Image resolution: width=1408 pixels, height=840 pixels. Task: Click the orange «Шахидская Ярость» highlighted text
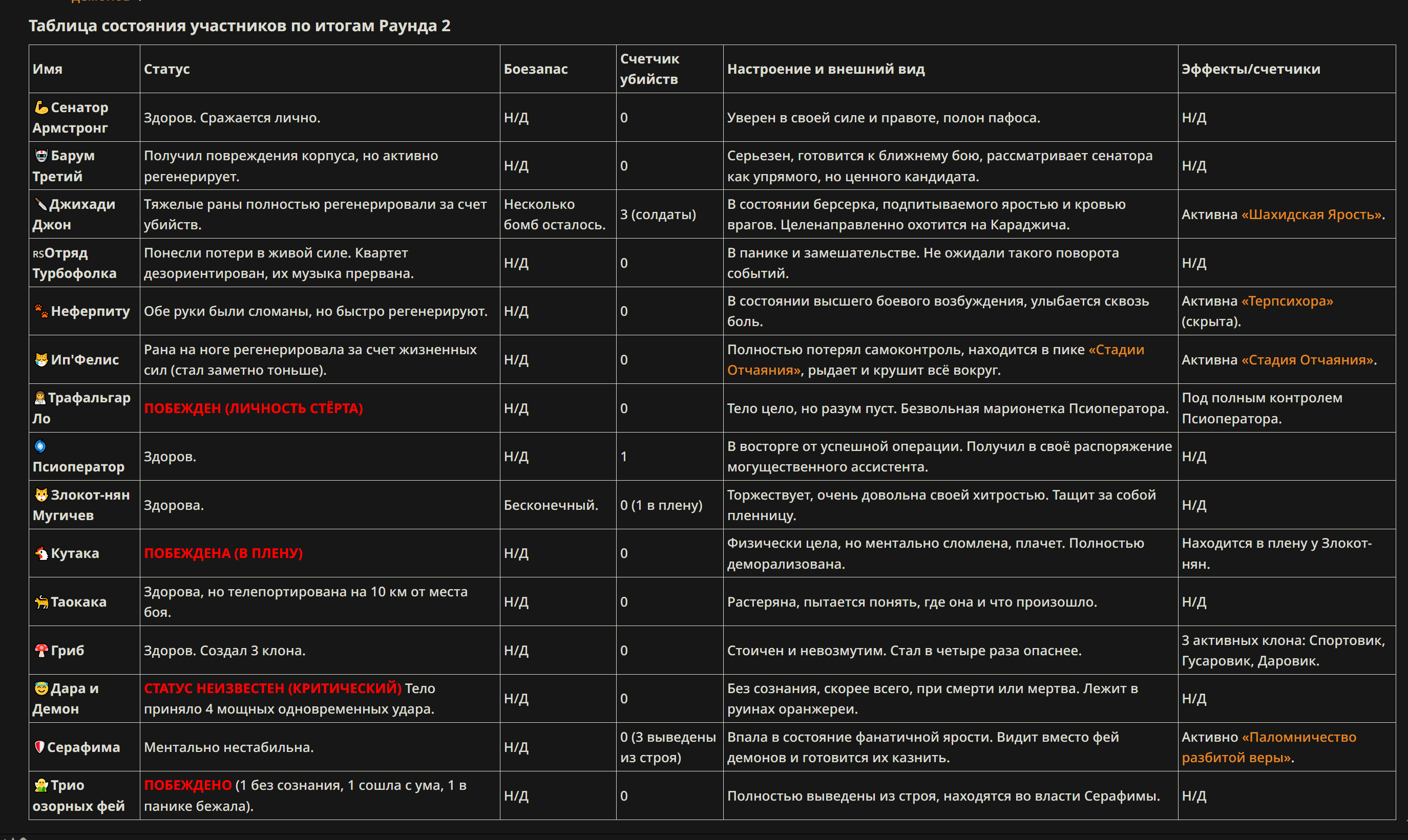pyautogui.click(x=1312, y=214)
